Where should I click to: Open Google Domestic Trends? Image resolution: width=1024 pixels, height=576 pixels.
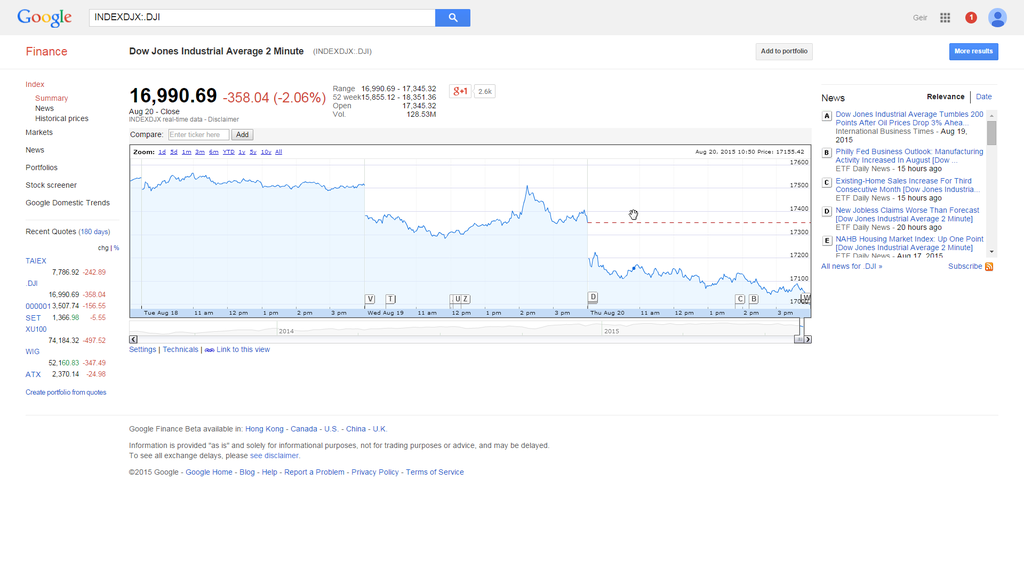click(67, 203)
